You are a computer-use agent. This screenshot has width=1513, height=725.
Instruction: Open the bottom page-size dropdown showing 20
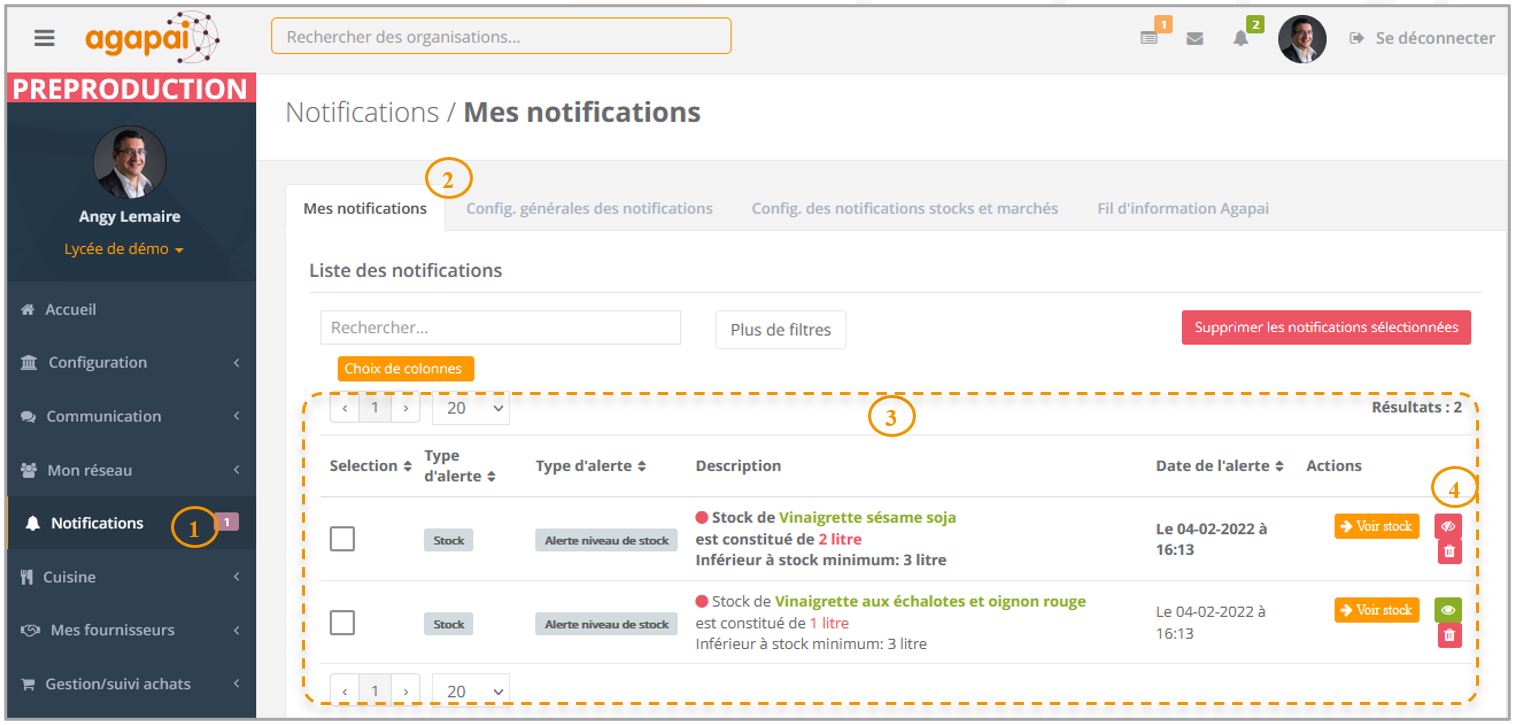click(471, 691)
